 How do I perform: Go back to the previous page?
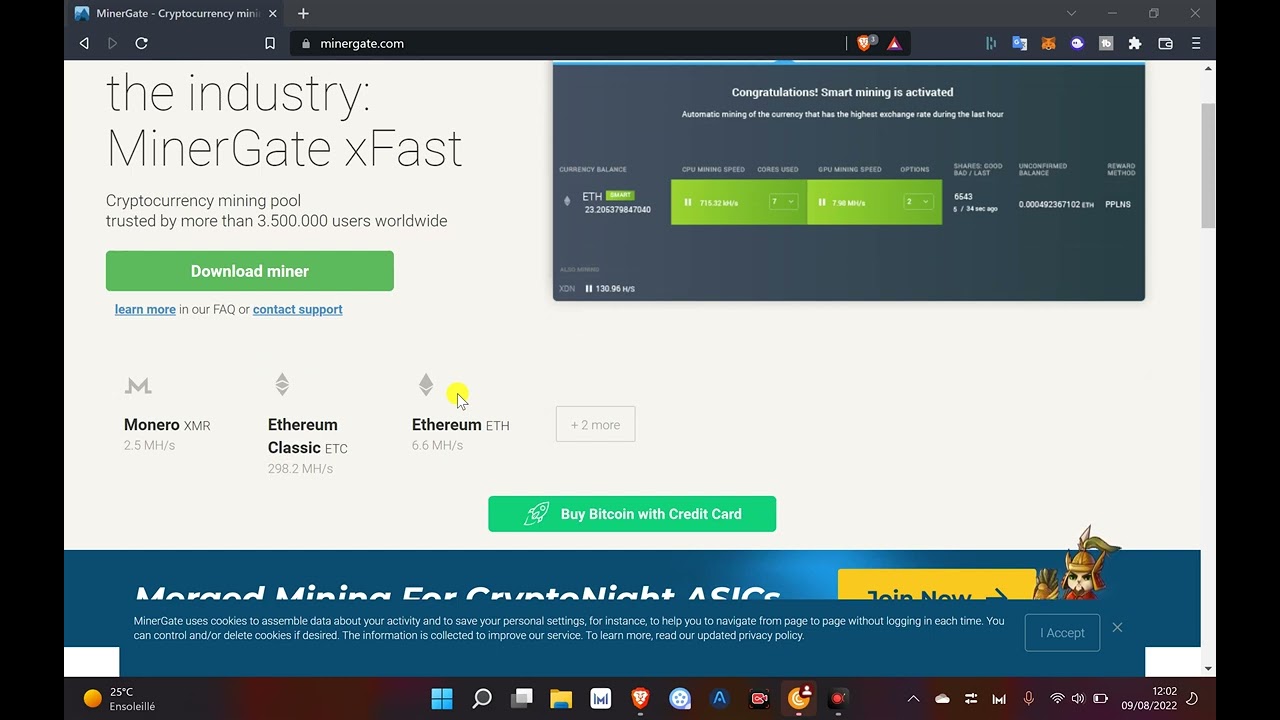(x=84, y=43)
